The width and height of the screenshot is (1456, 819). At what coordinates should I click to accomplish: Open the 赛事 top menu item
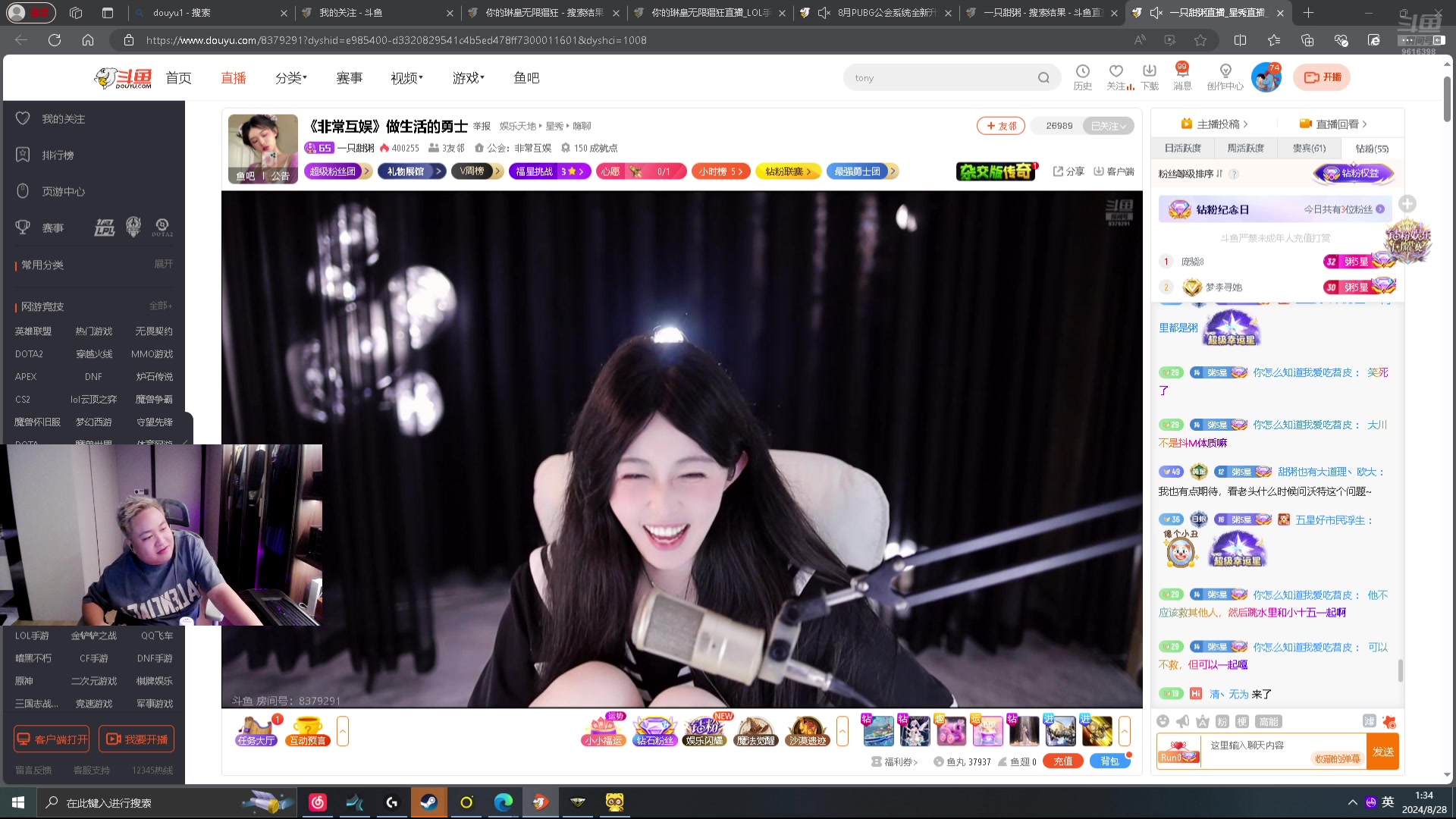(349, 78)
